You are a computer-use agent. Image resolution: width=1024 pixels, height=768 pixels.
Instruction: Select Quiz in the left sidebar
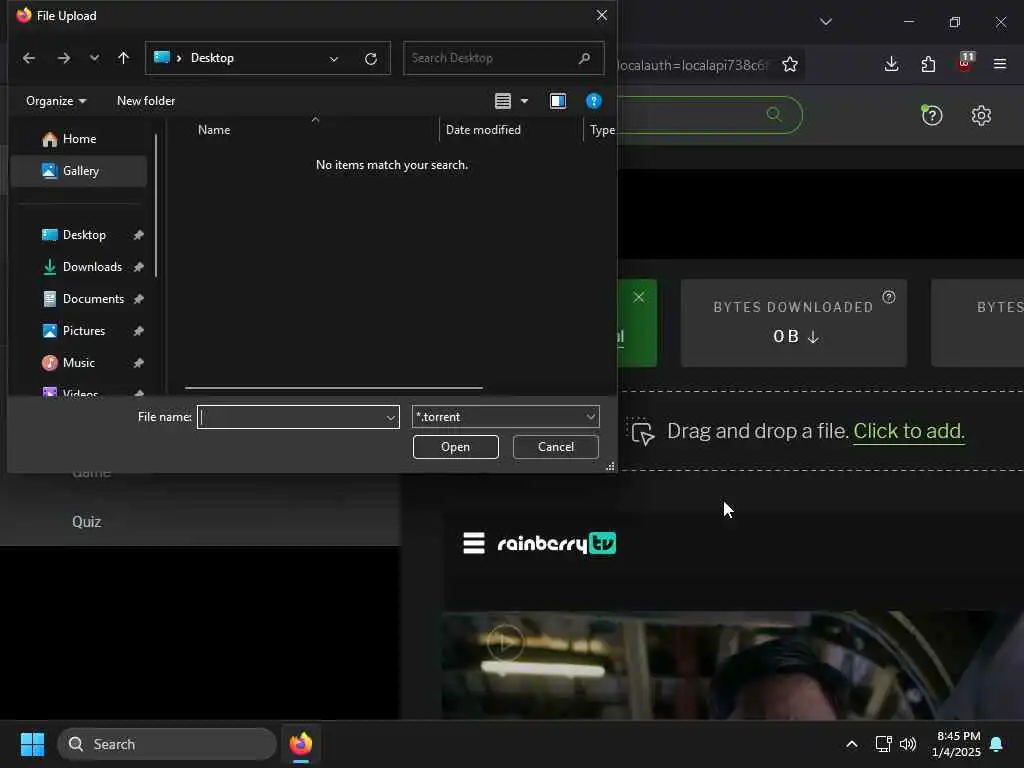(86, 522)
